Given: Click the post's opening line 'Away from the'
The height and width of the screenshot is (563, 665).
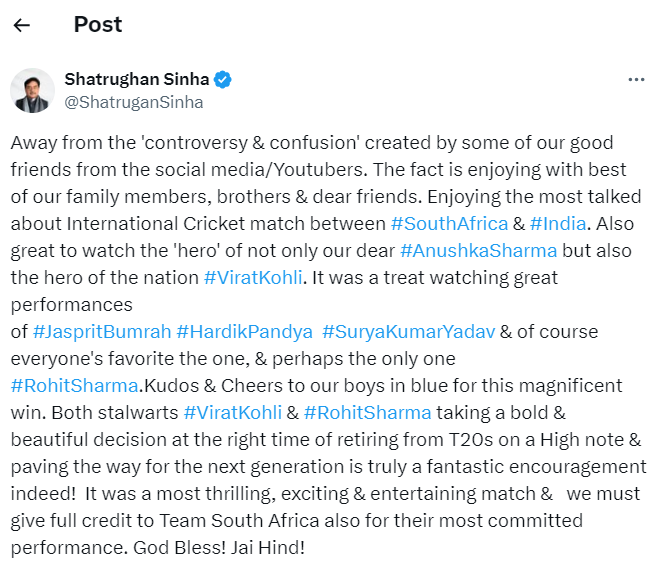Looking at the screenshot, I should [62, 142].
